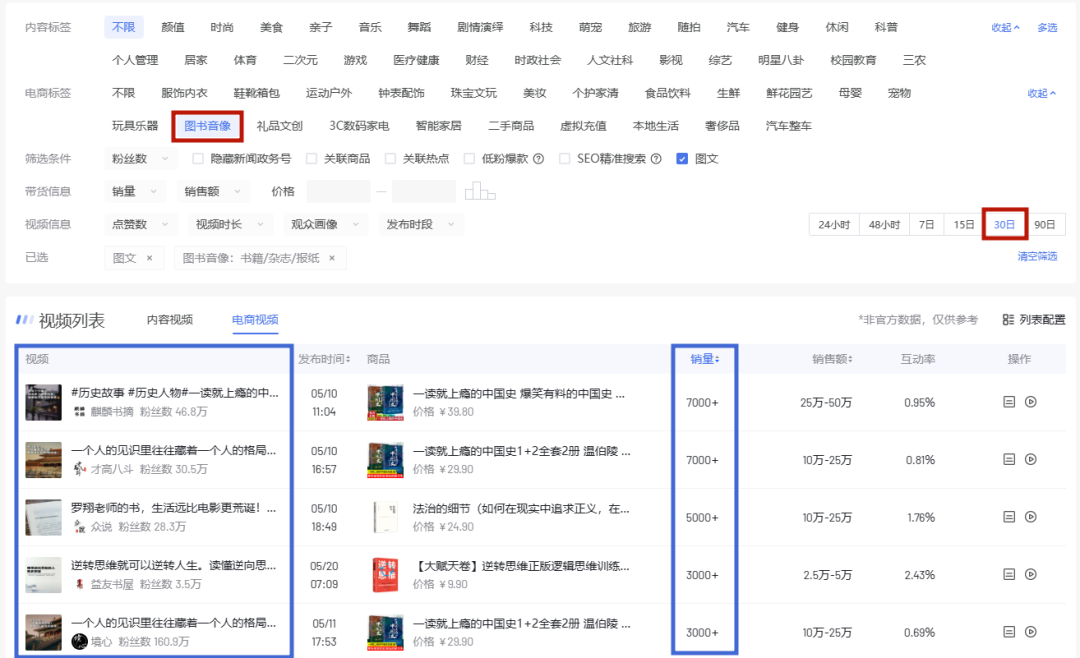1080x658 pixels.
Task: Enable 关联热点 checkbox
Action: pyautogui.click(x=391, y=158)
